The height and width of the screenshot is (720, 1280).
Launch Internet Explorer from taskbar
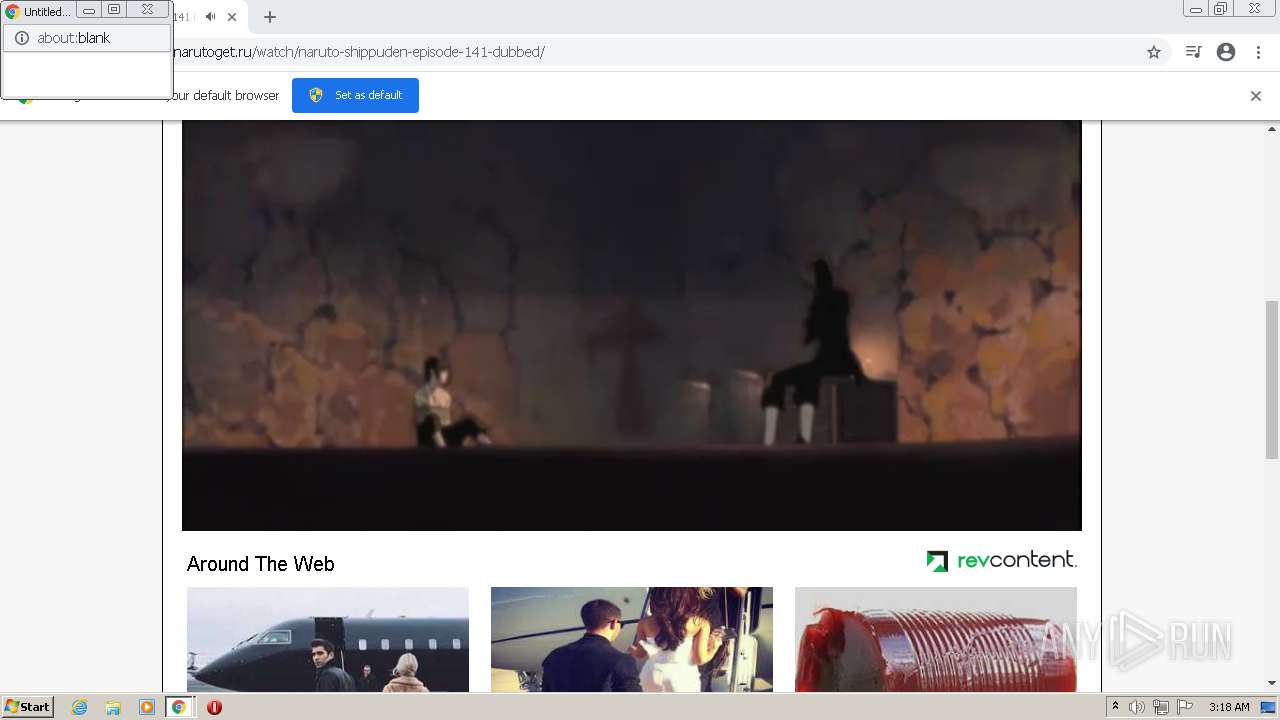[x=80, y=707]
